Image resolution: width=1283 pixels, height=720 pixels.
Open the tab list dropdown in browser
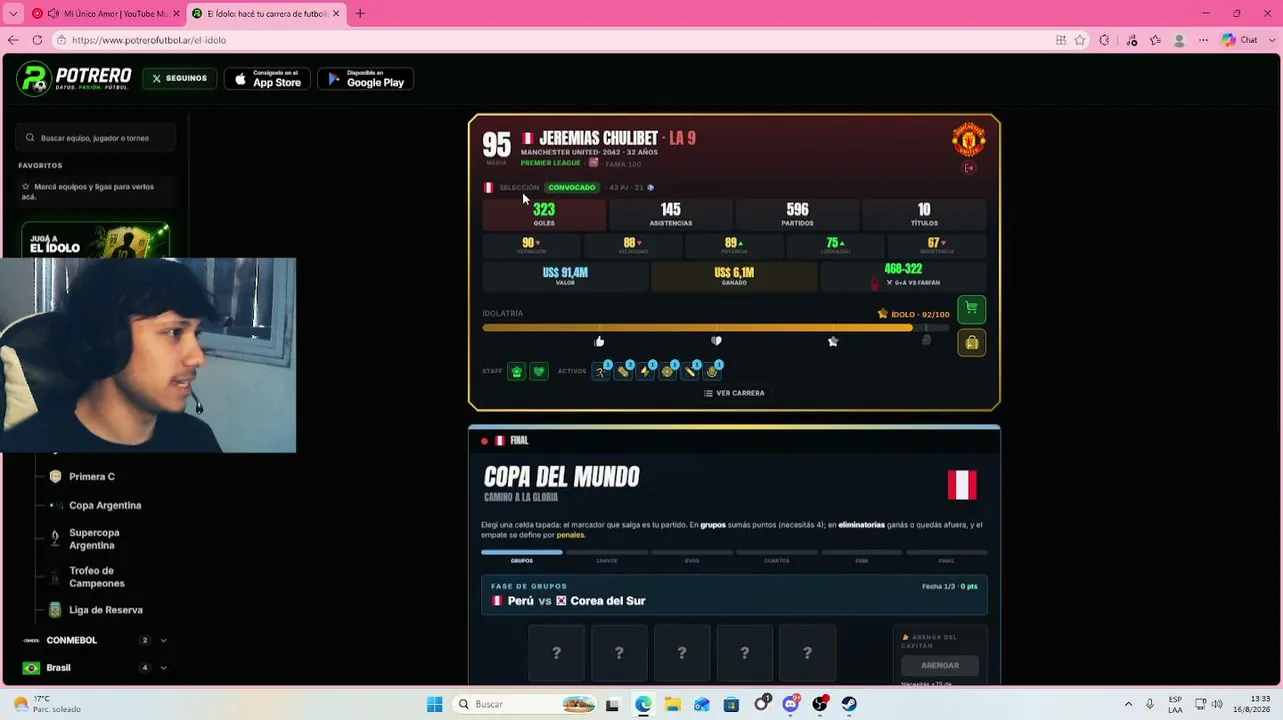[x=13, y=13]
